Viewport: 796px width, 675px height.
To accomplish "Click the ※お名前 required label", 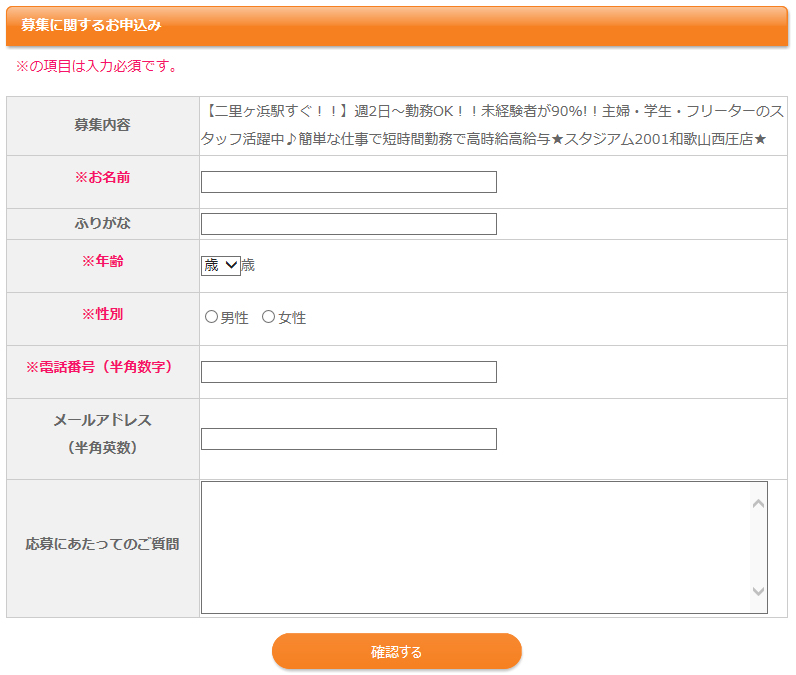I will point(103,177).
